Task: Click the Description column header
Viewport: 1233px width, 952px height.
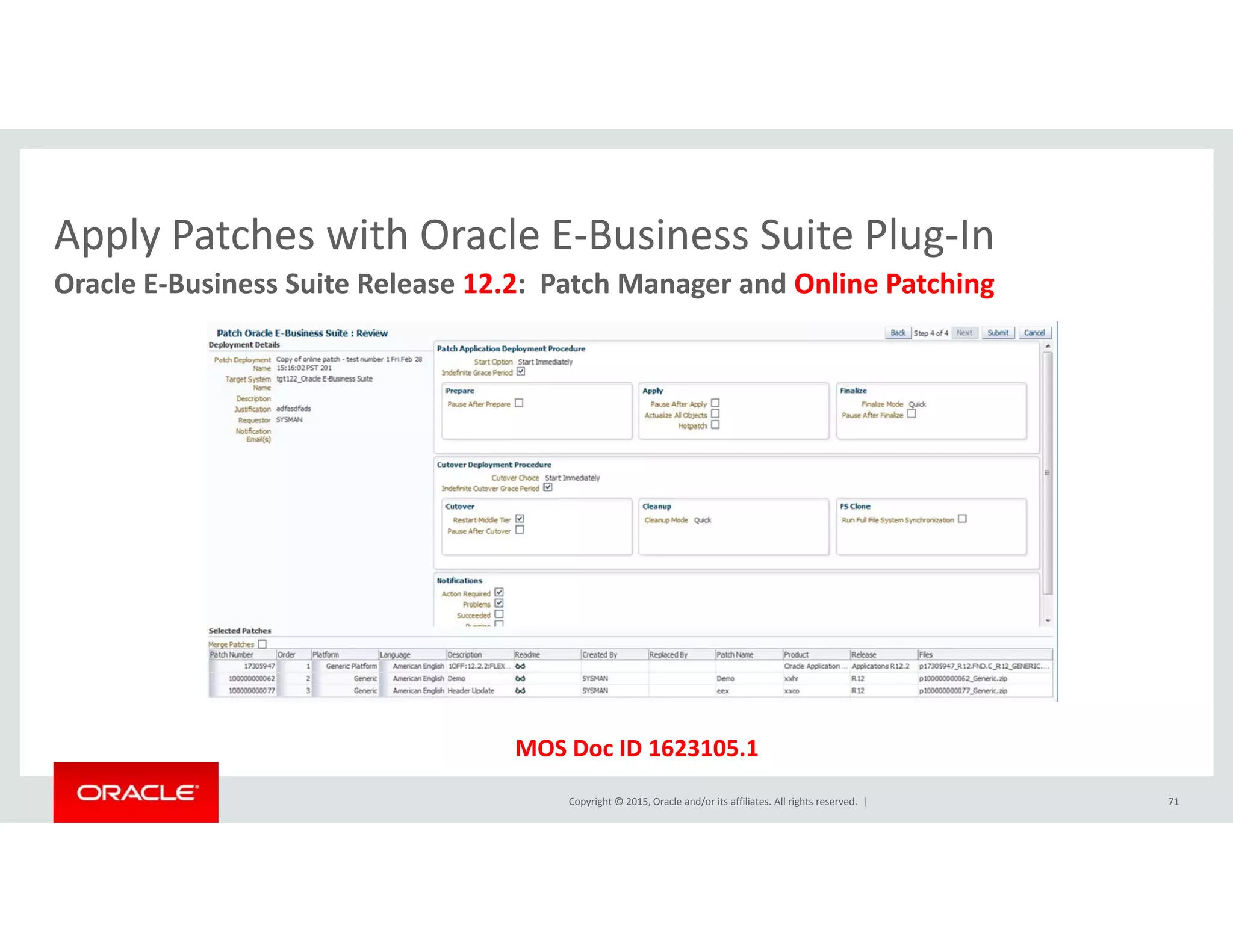Action: click(479, 654)
